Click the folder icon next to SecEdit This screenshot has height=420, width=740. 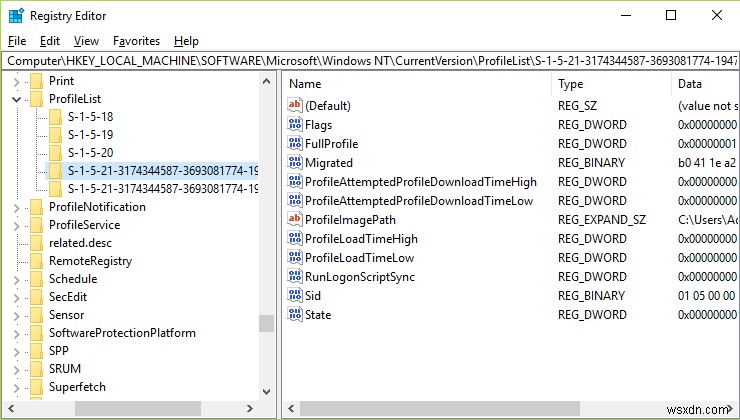click(36, 297)
